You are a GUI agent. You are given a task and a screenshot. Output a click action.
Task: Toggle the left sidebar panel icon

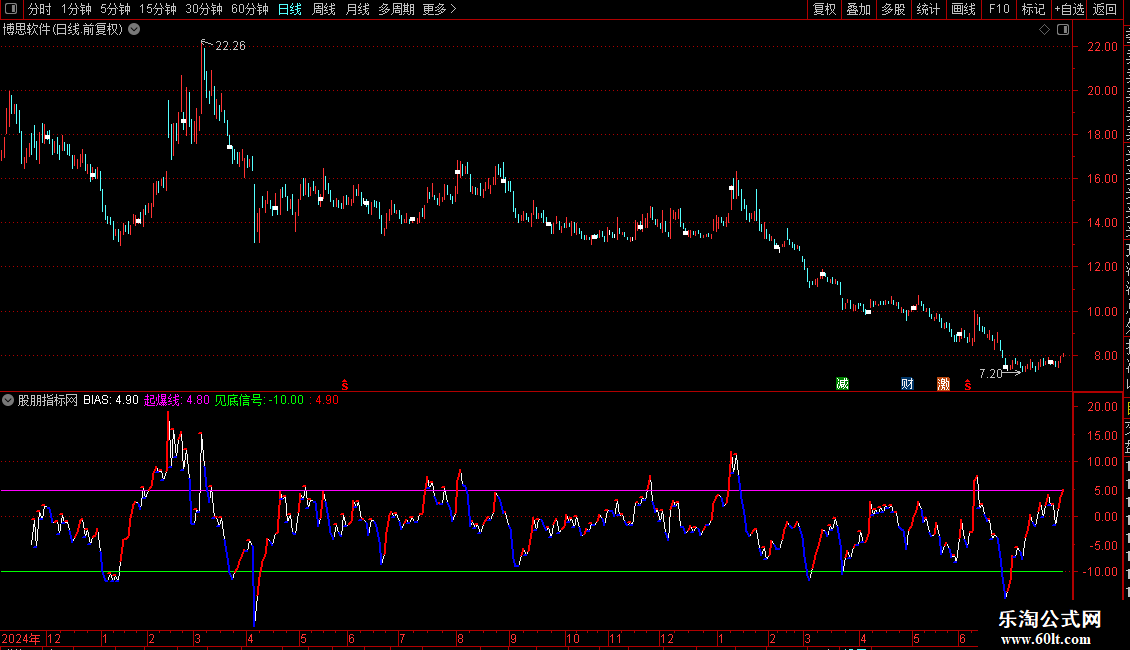11,9
